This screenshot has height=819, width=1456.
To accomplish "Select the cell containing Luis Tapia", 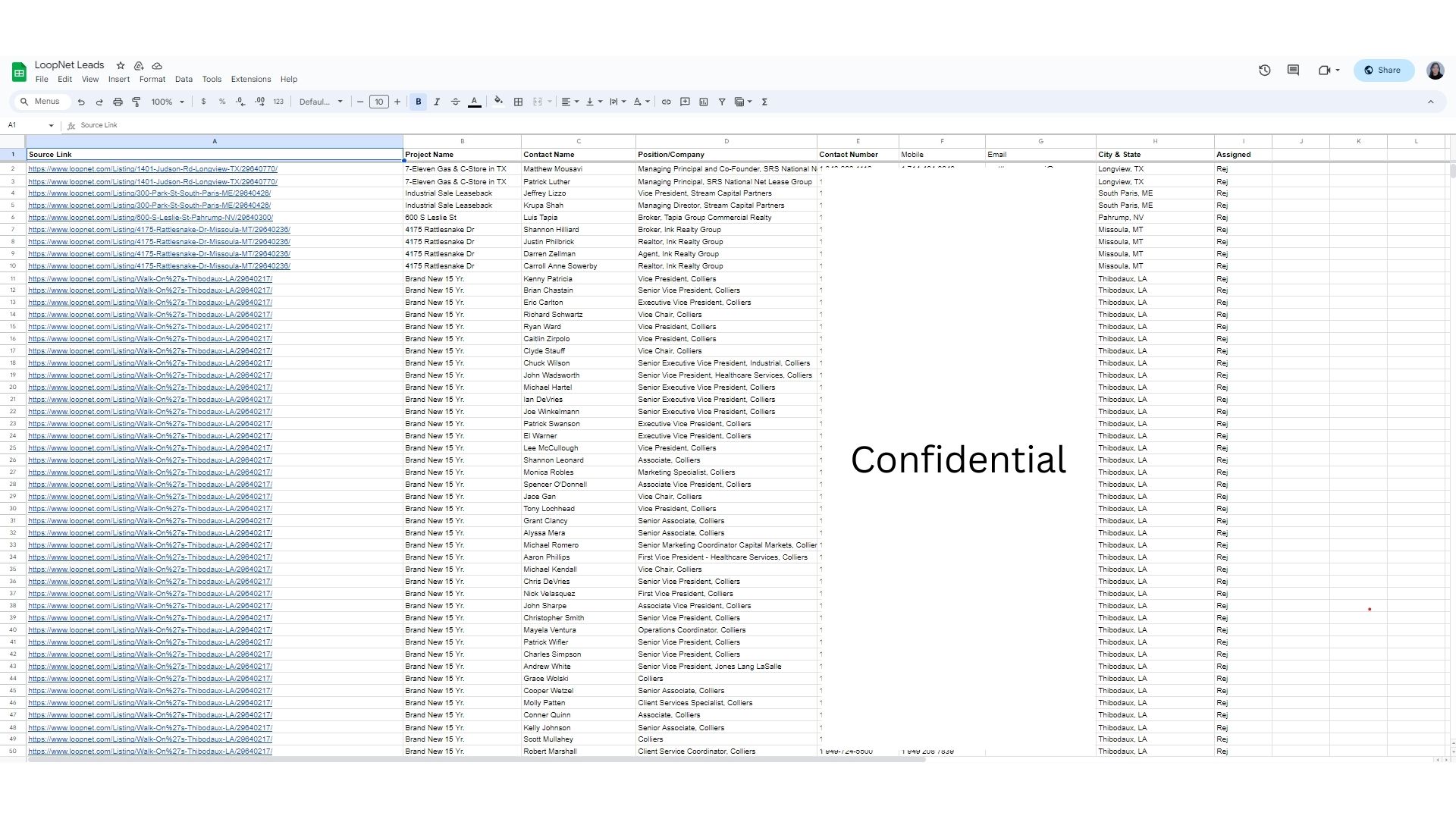I will [578, 218].
